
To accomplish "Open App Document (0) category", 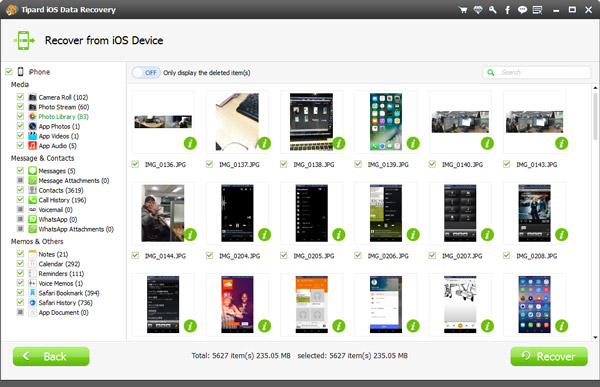I will pos(64,313).
